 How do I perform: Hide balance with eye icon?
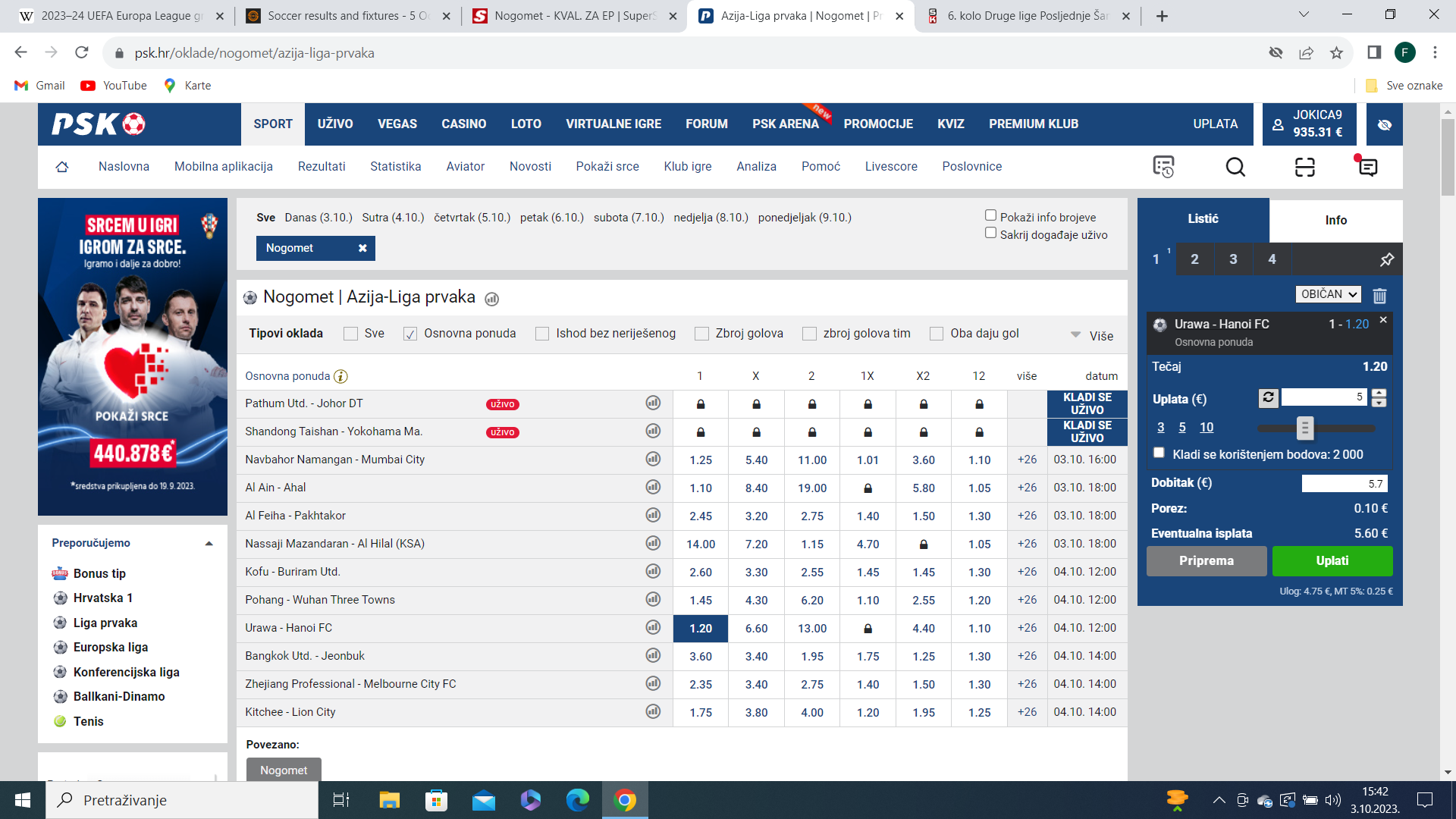pyautogui.click(x=1385, y=124)
